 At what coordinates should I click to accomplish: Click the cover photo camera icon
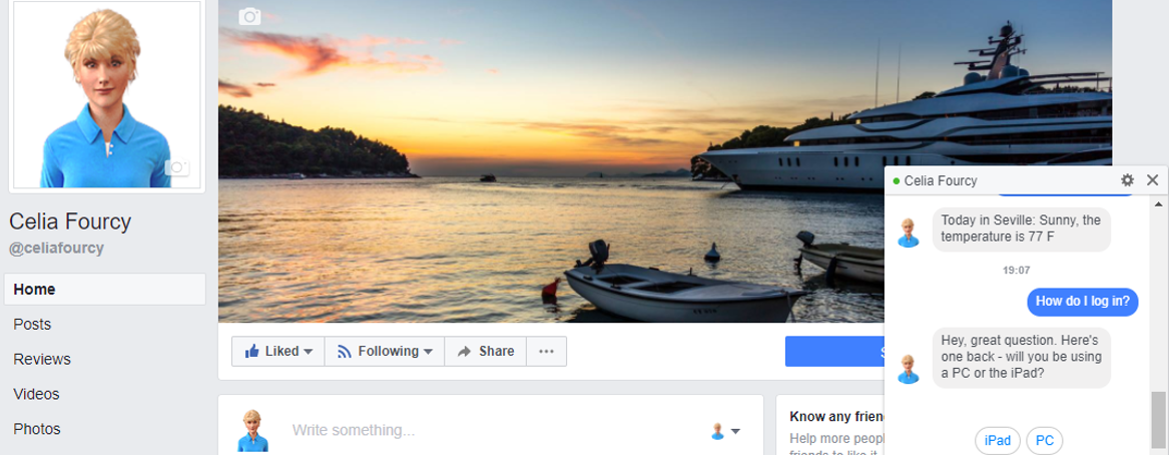250,16
